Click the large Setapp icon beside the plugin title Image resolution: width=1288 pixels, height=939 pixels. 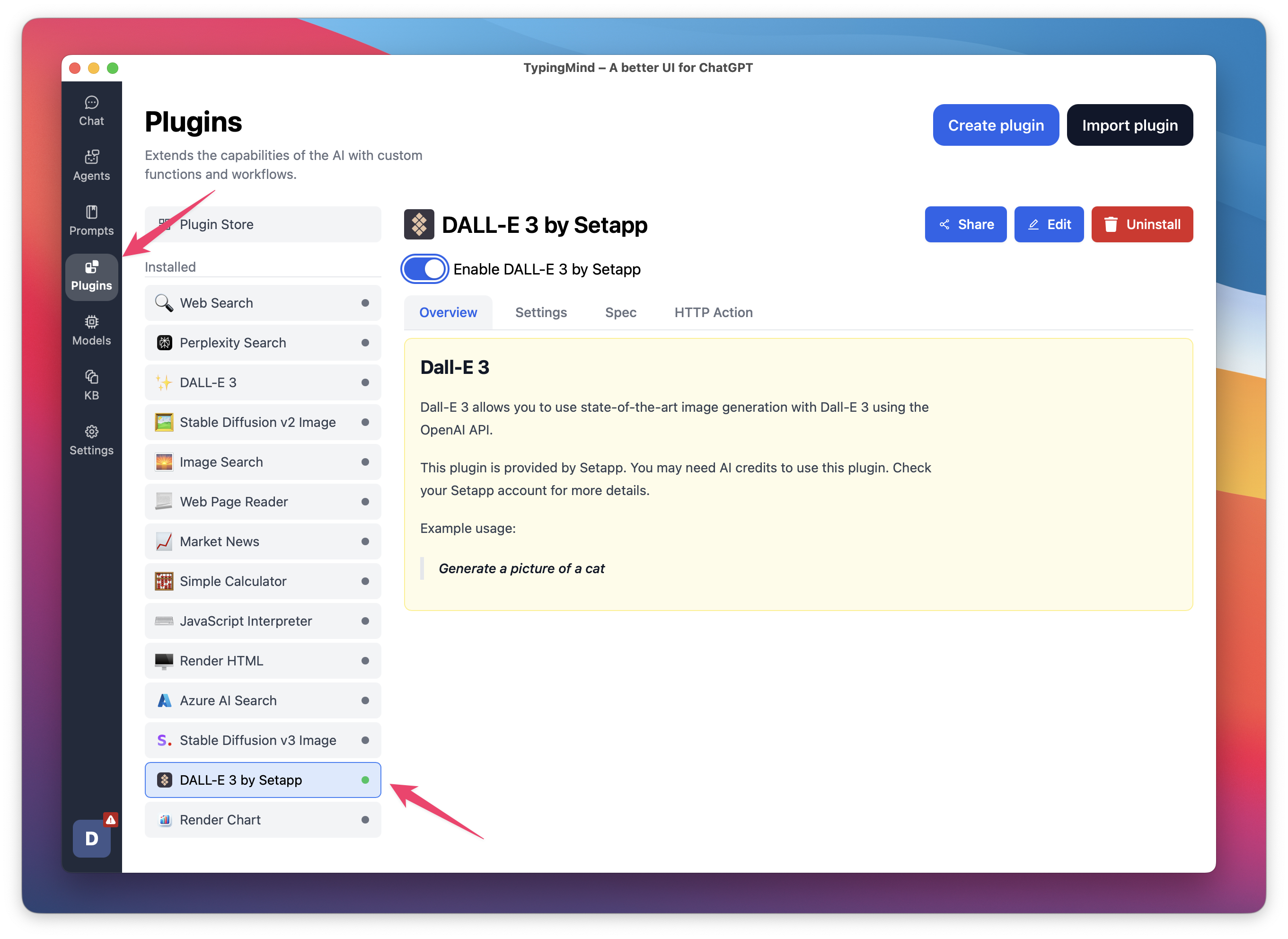pos(419,224)
